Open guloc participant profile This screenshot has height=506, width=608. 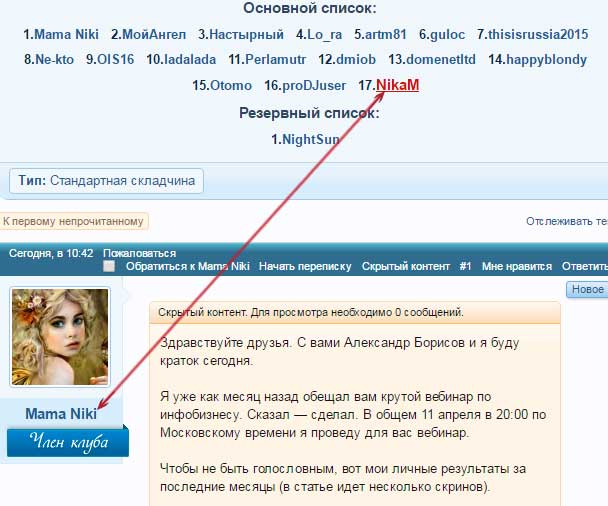coord(447,34)
